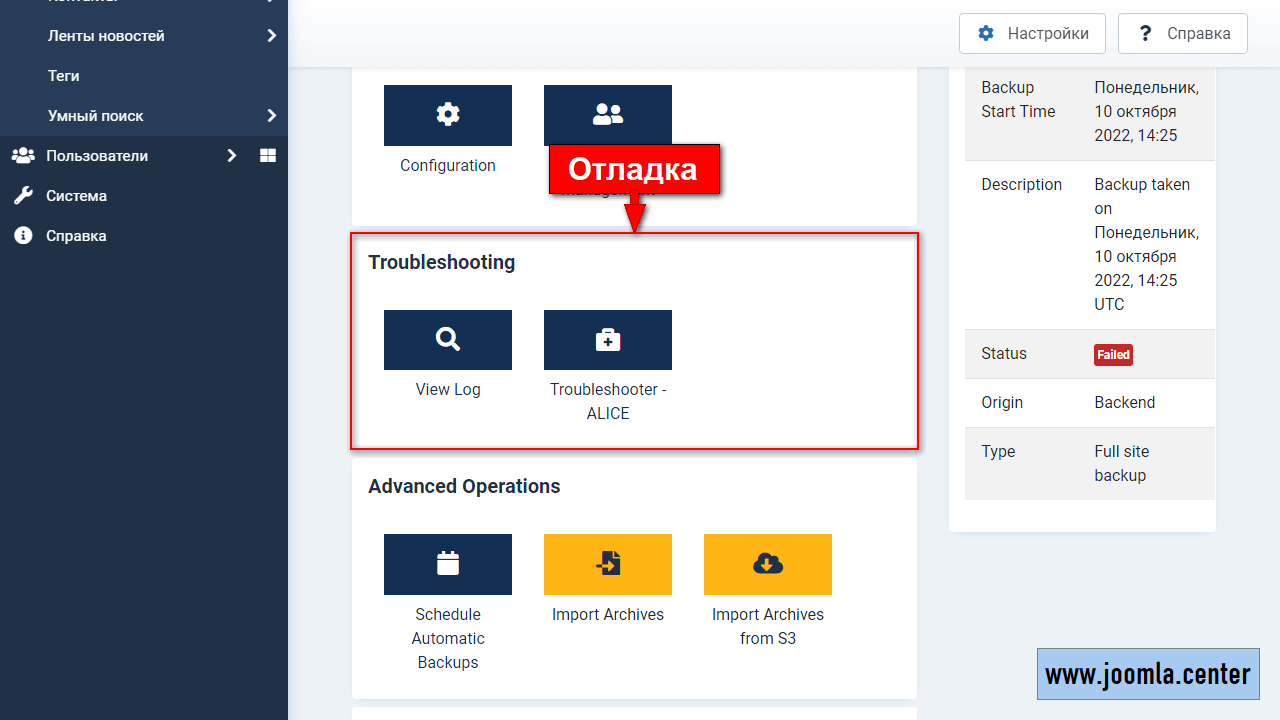
Task: Click the Import Archives yellow tile
Action: tap(607, 564)
